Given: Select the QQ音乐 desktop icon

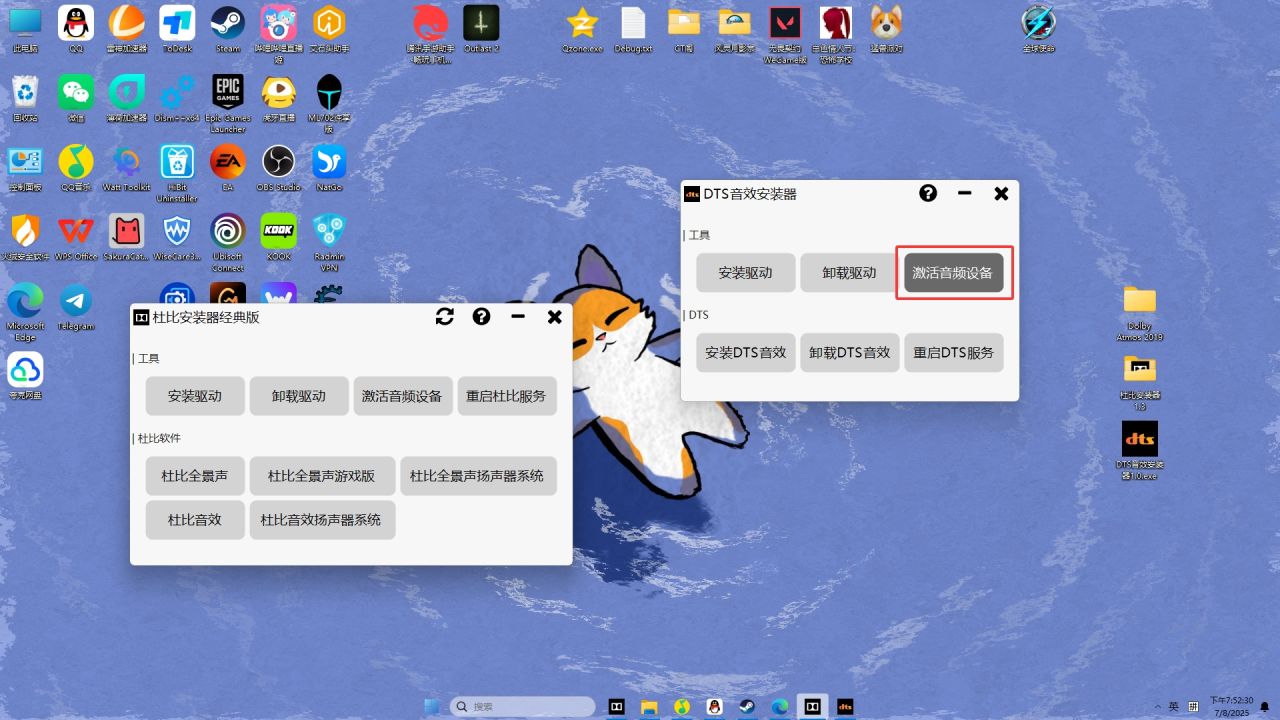Looking at the screenshot, I should (76, 167).
